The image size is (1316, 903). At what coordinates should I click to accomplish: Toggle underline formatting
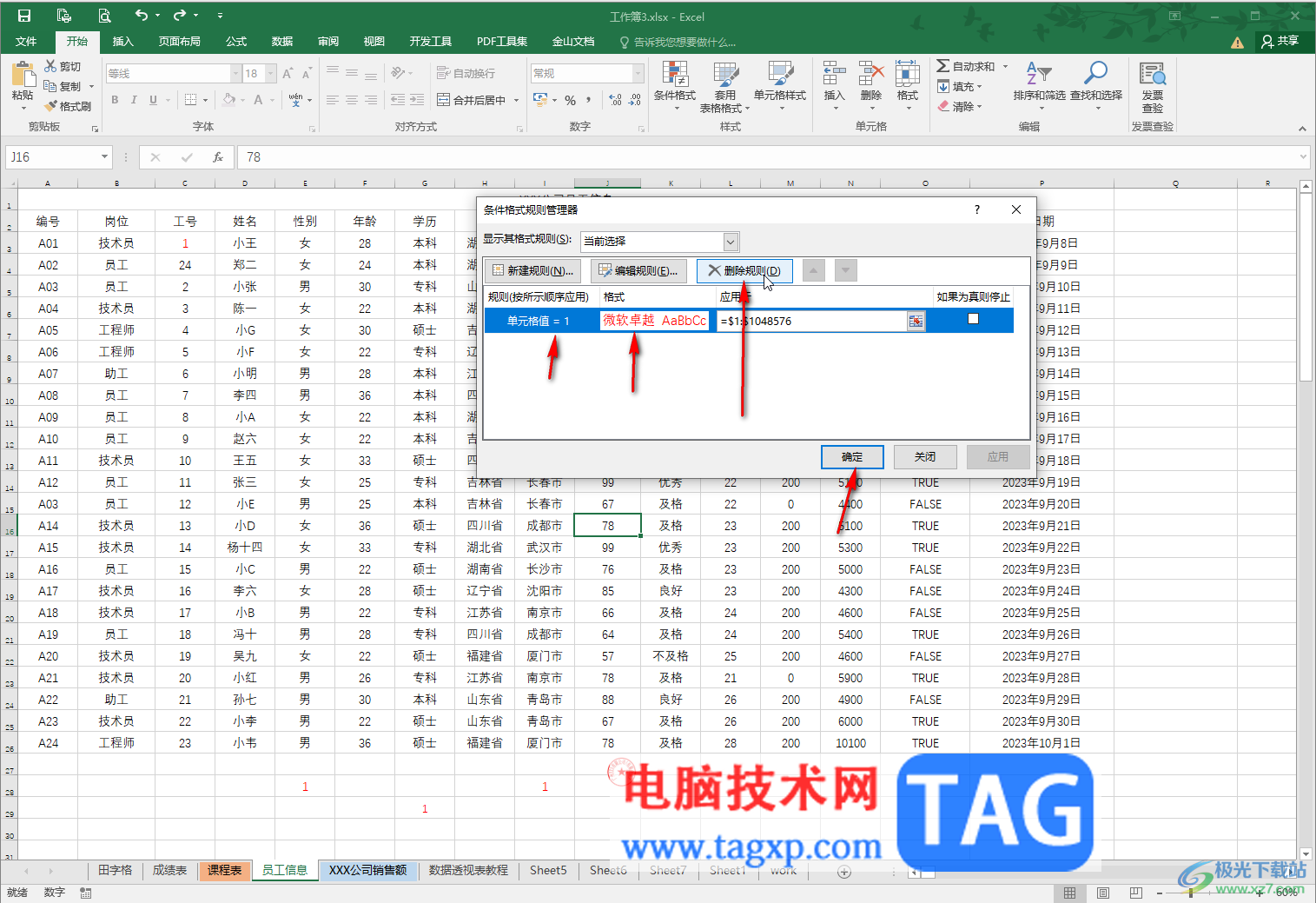tap(154, 100)
